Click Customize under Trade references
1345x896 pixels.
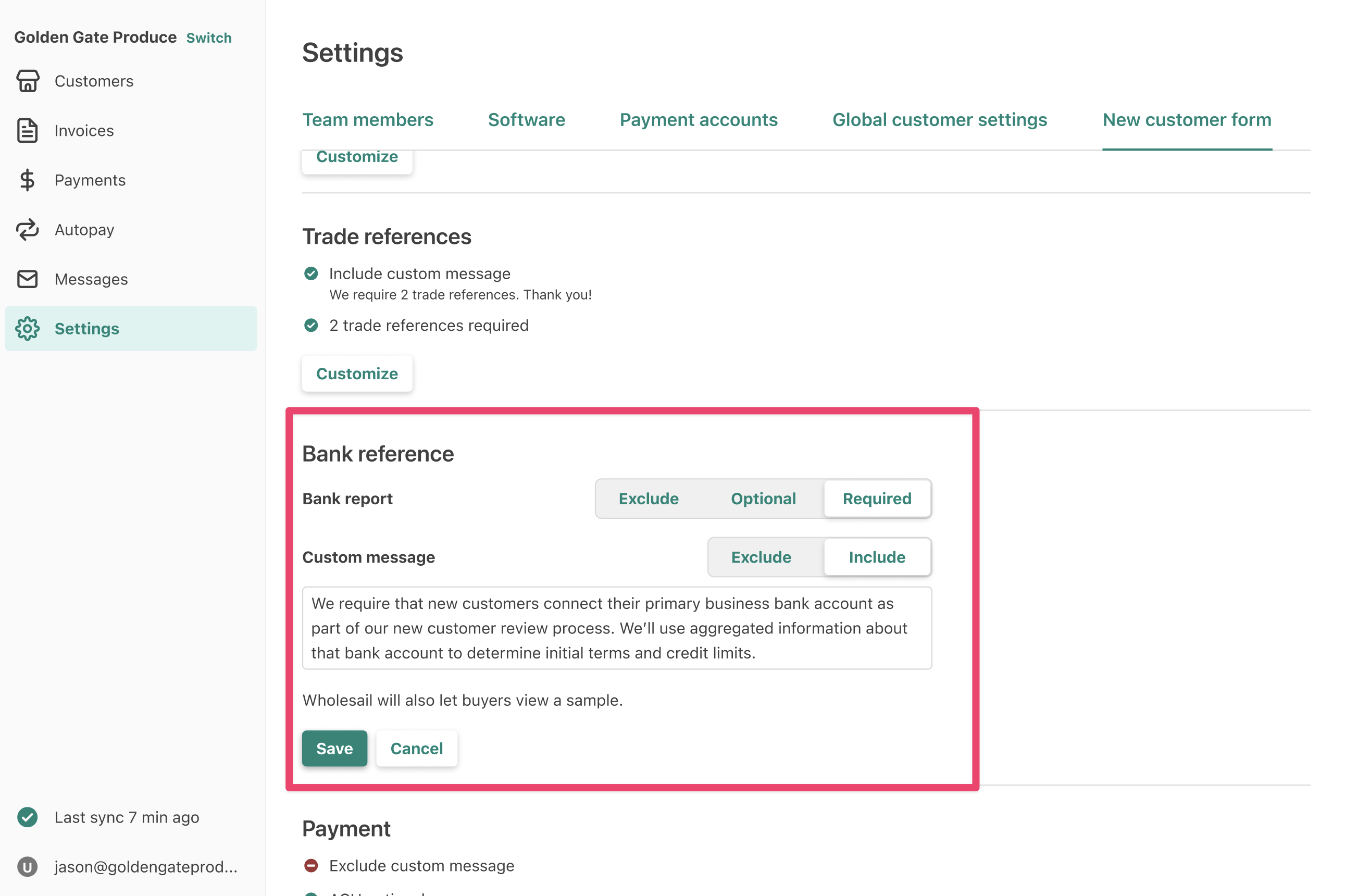pyautogui.click(x=356, y=374)
